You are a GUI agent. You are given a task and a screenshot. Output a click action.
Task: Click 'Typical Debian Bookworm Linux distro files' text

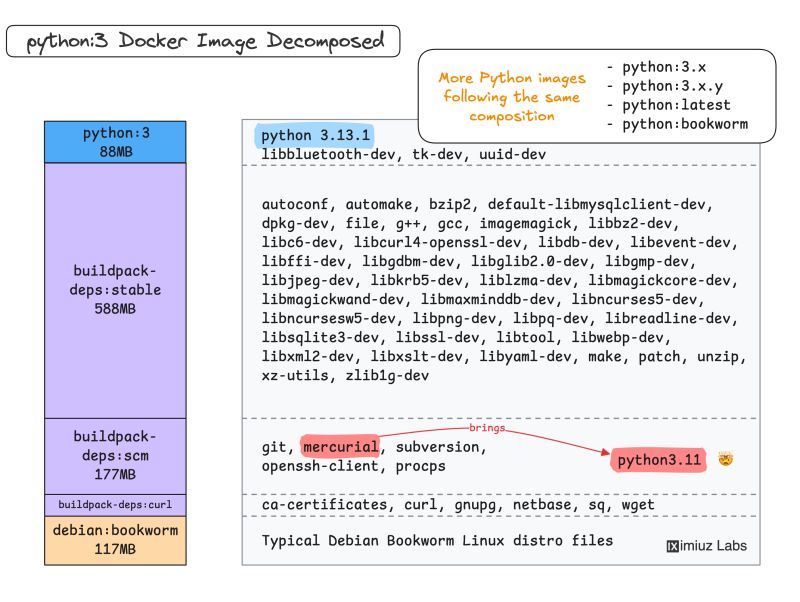[437, 540]
